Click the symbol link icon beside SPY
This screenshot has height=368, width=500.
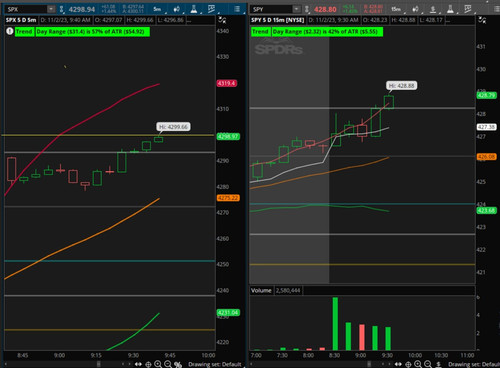(307, 9)
